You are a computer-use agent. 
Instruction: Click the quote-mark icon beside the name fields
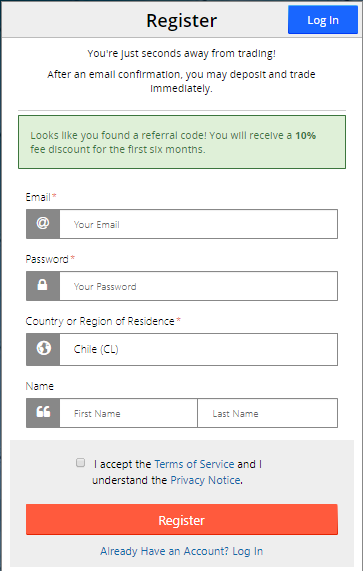pyautogui.click(x=43, y=413)
